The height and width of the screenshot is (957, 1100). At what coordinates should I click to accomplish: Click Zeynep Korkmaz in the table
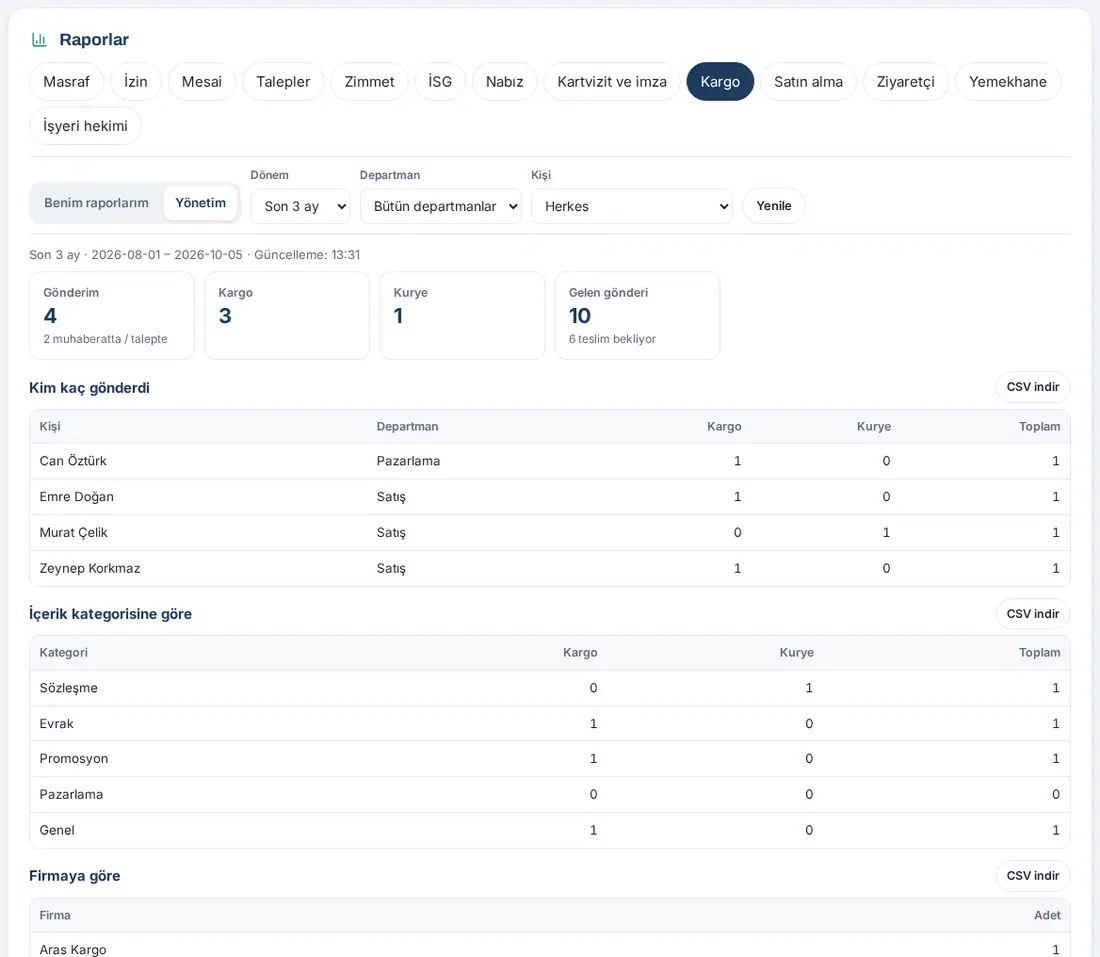click(90, 568)
